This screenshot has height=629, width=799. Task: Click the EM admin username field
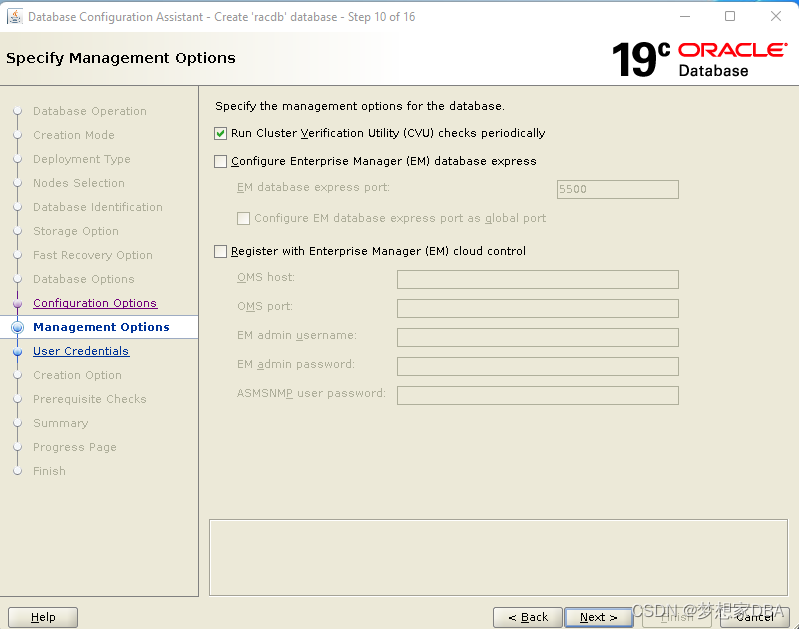pos(538,337)
